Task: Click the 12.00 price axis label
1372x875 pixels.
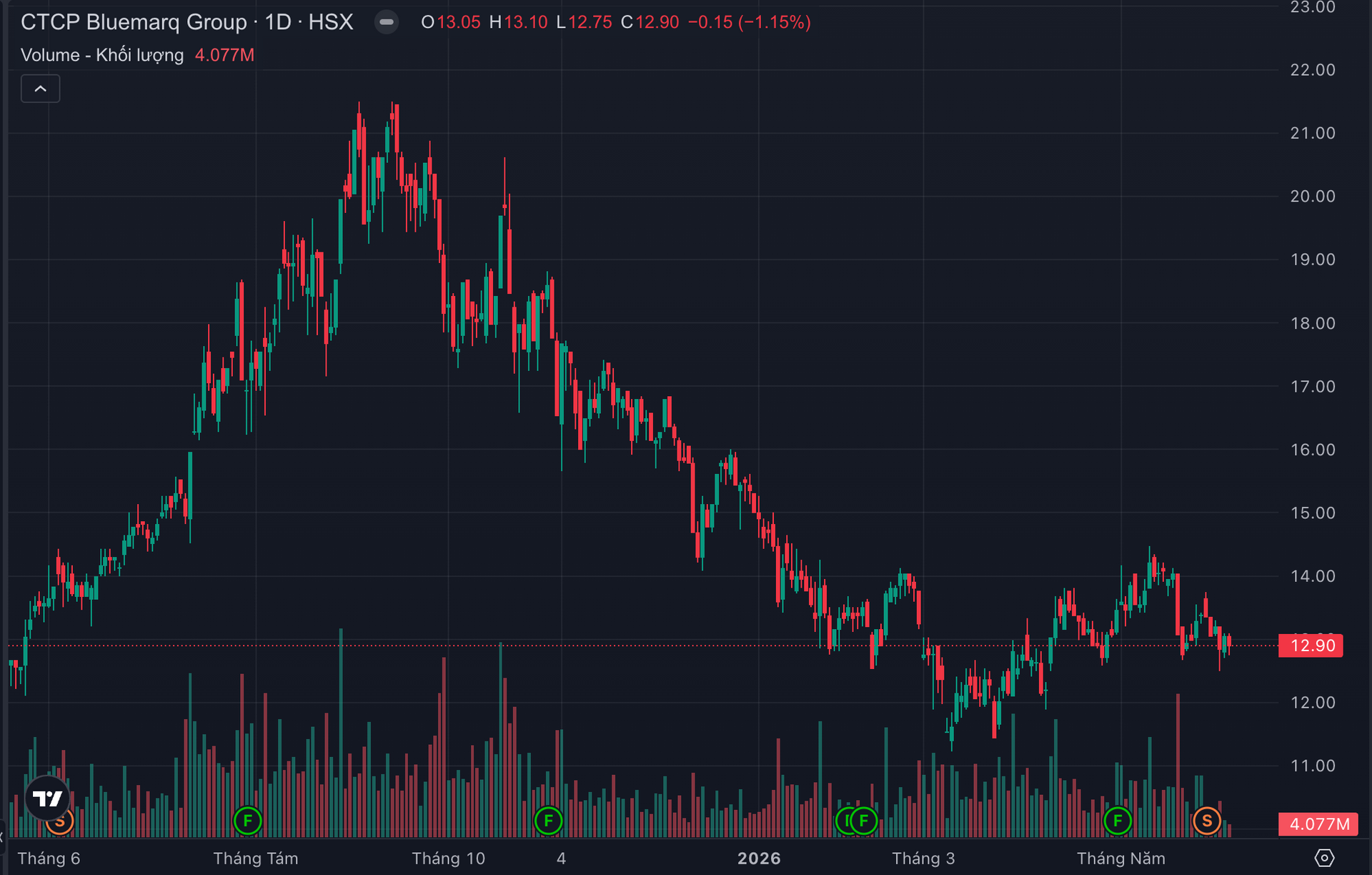Action: [1313, 703]
